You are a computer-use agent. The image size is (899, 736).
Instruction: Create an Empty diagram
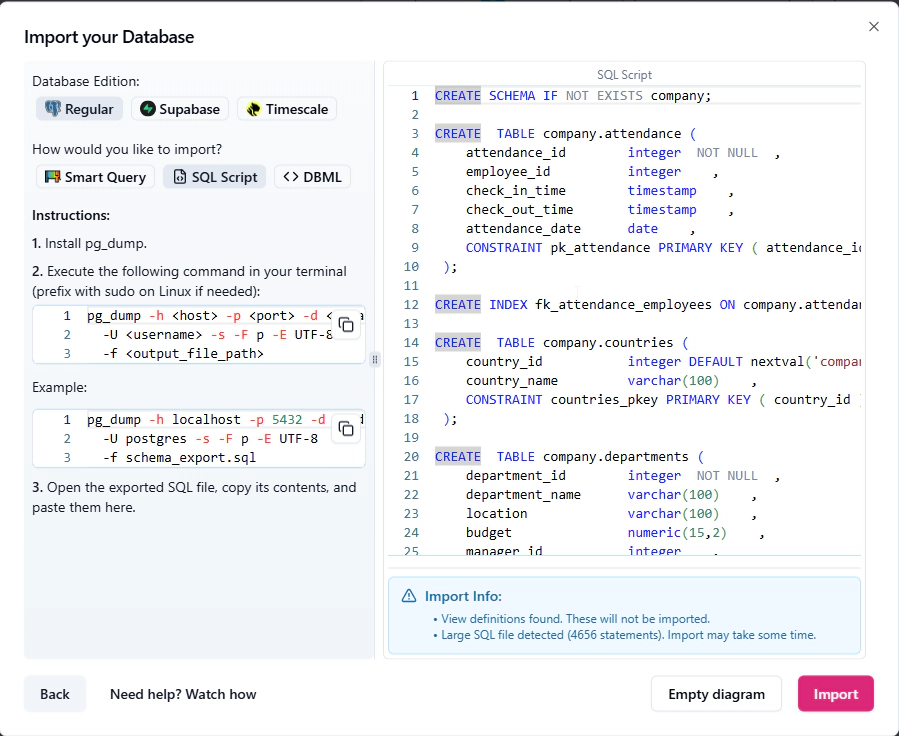(716, 694)
